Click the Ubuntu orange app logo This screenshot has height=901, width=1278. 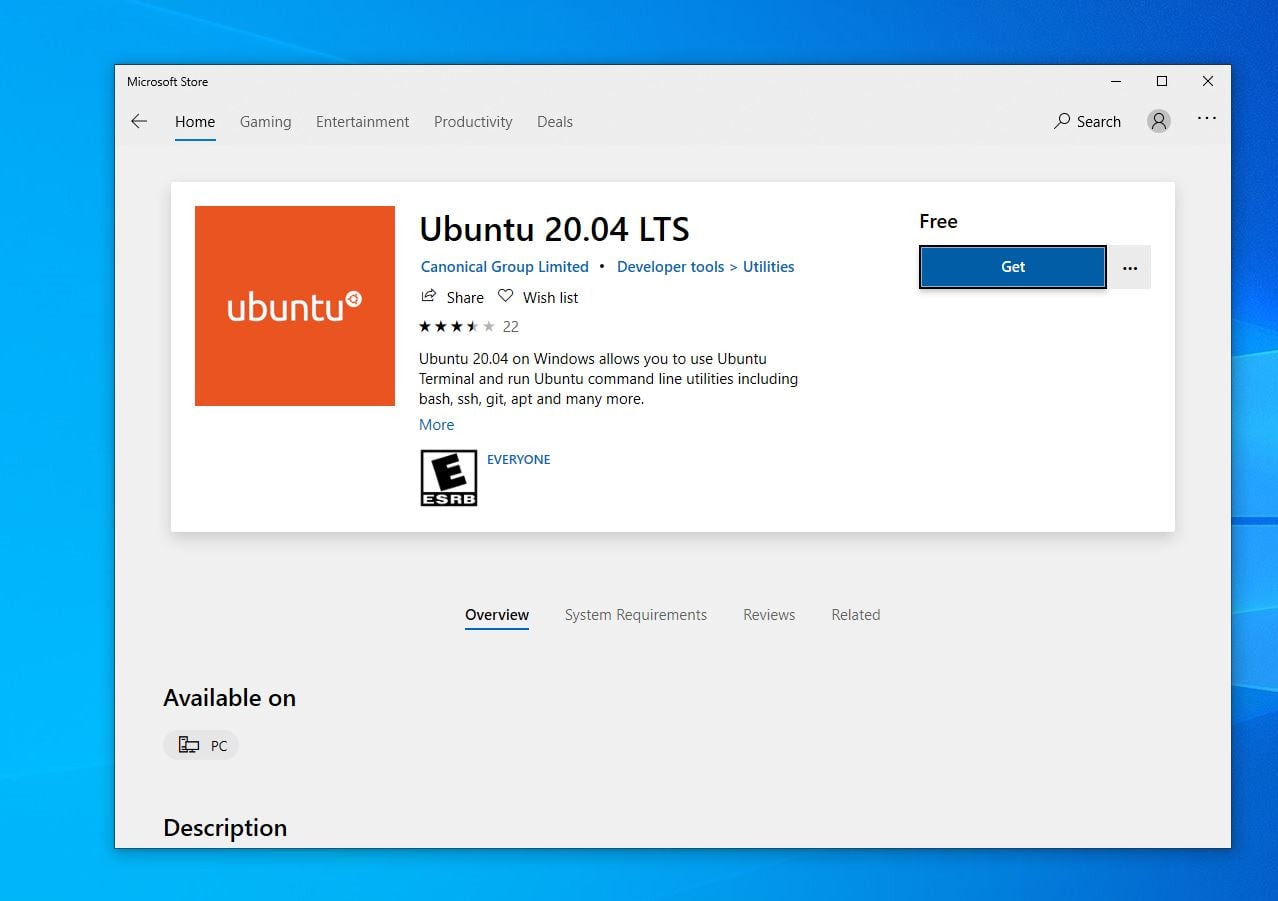point(295,306)
